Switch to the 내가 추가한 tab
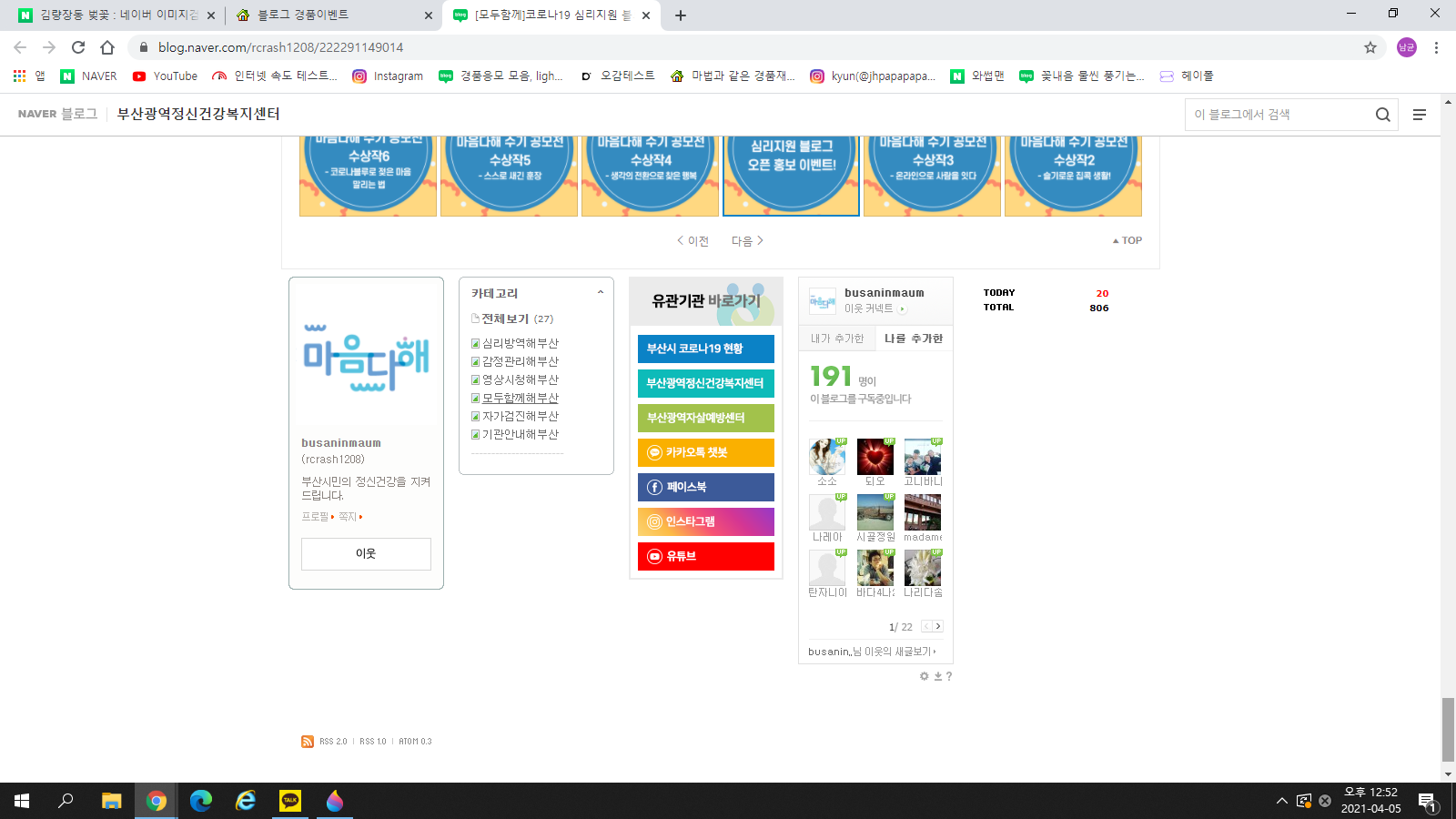Image resolution: width=1456 pixels, height=819 pixels. 836,339
